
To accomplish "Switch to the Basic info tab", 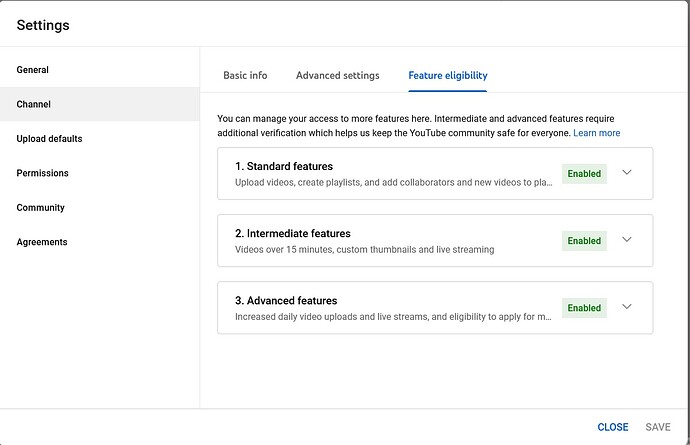I will click(x=245, y=75).
